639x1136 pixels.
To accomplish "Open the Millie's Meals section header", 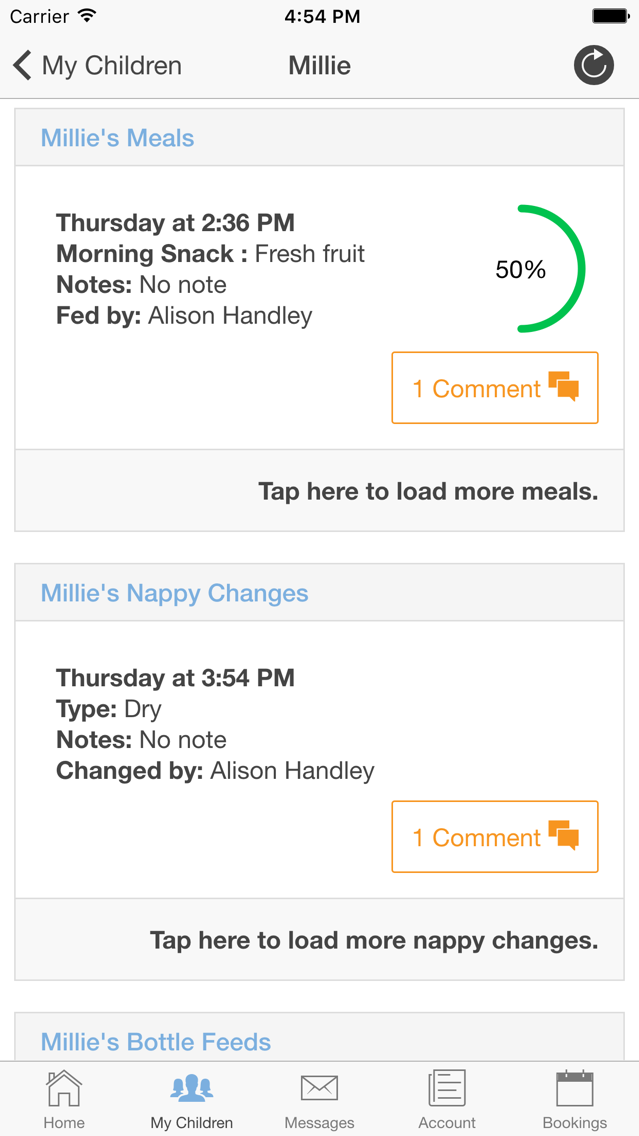I will (320, 138).
